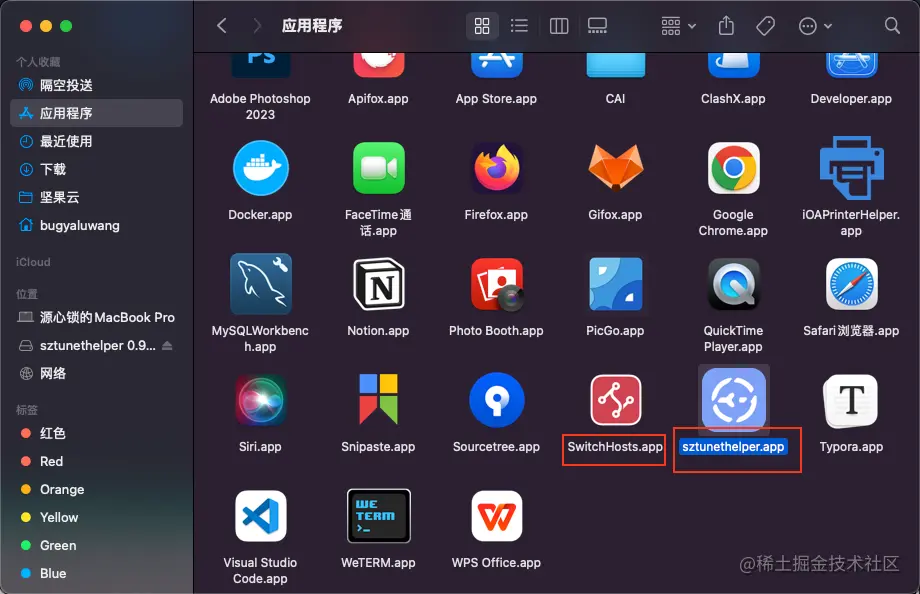The height and width of the screenshot is (594, 920).
Task: Select the Safari compass icon
Action: 851,284
